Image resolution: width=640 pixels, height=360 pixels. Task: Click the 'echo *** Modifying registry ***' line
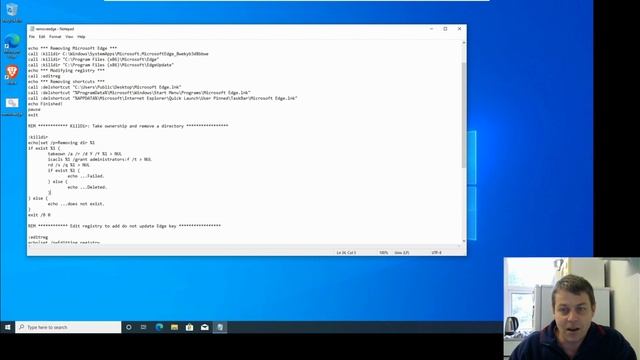coord(66,71)
